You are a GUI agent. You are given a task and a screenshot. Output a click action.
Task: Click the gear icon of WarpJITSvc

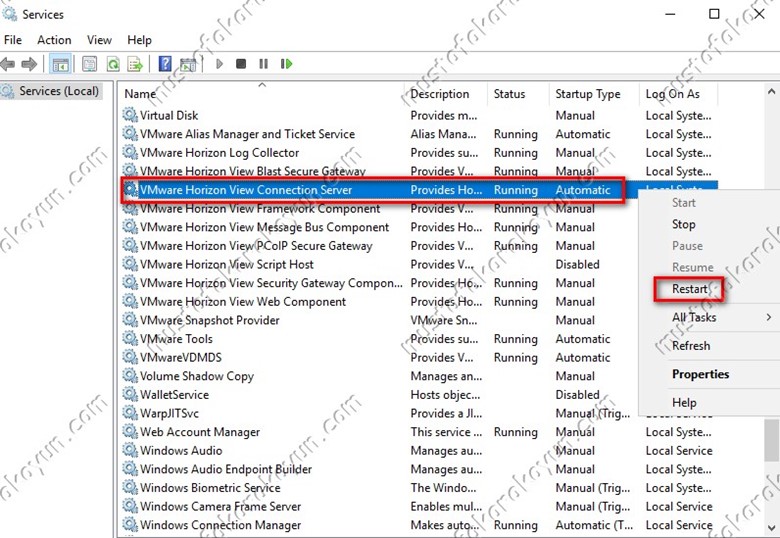tap(130, 413)
